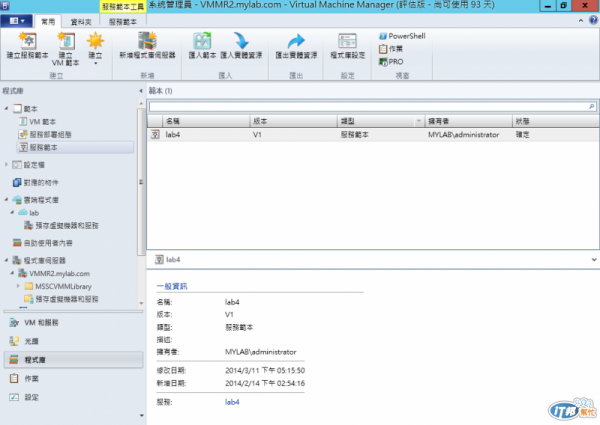Image resolution: width=600 pixels, height=425 pixels.
Task: Click the workspace overflow arrow at bottom
Action: tap(142, 415)
